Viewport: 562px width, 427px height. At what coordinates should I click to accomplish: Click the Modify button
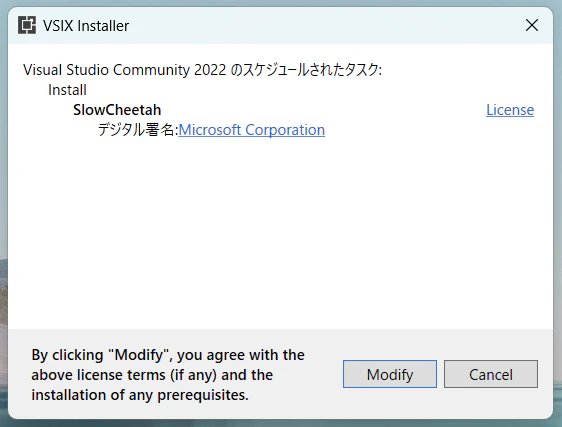pos(390,374)
